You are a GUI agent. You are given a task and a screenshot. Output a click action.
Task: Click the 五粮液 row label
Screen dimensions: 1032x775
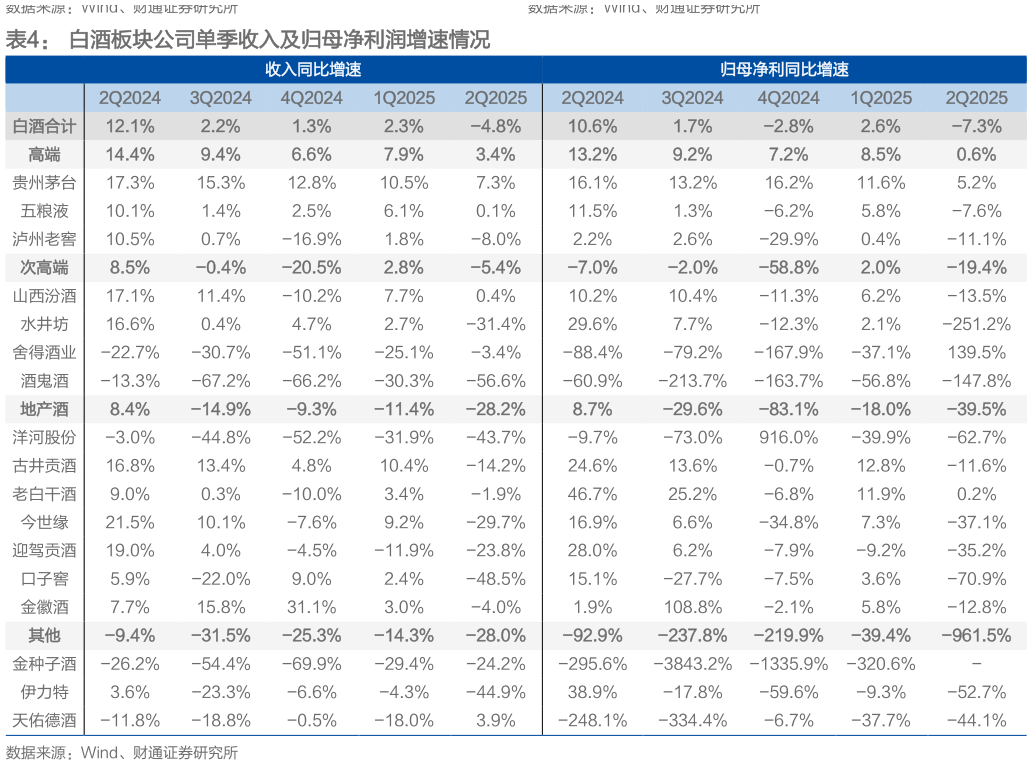[44, 211]
